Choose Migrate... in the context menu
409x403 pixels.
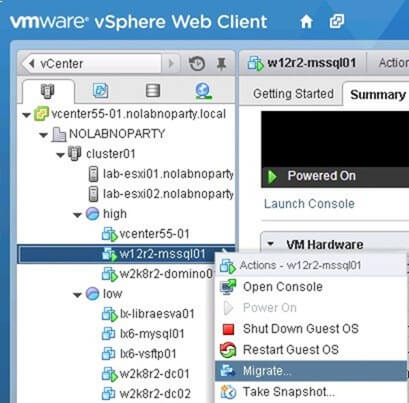[311, 371]
